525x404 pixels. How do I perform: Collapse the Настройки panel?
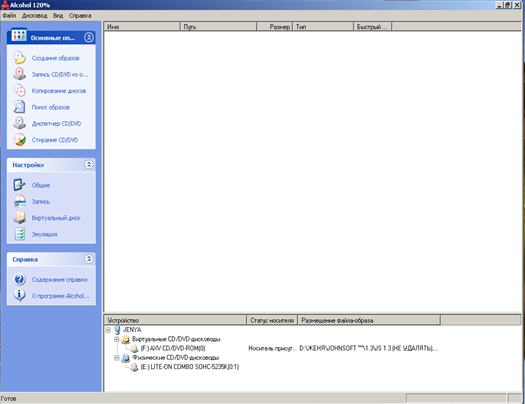click(89, 165)
